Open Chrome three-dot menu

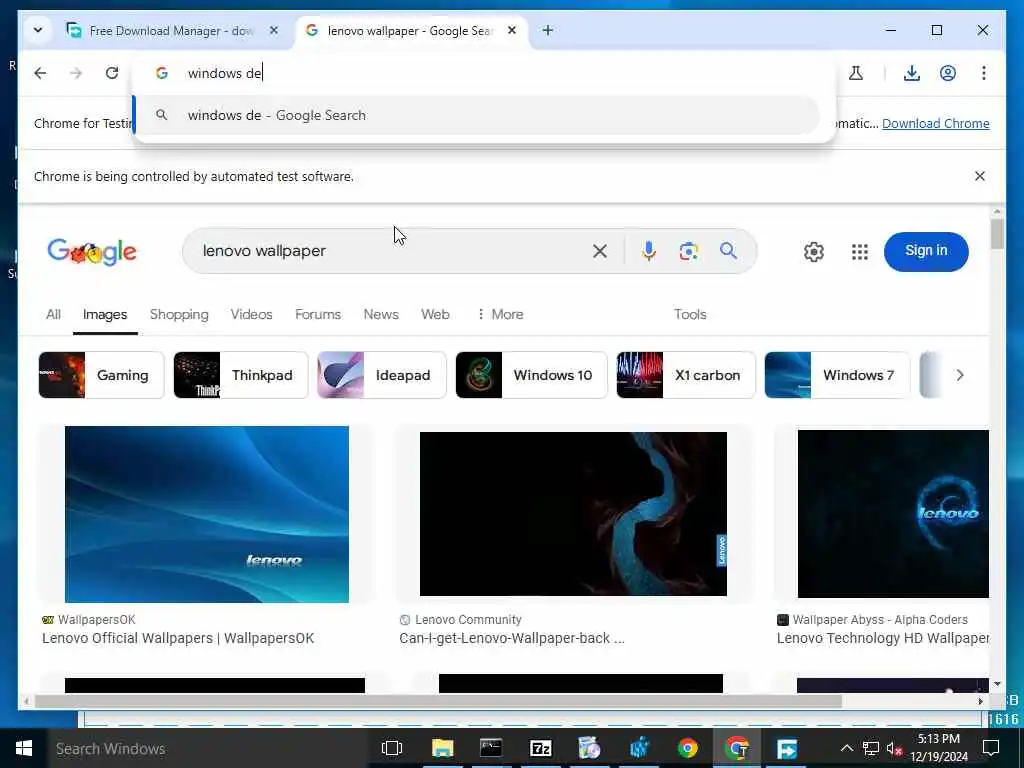point(984,73)
